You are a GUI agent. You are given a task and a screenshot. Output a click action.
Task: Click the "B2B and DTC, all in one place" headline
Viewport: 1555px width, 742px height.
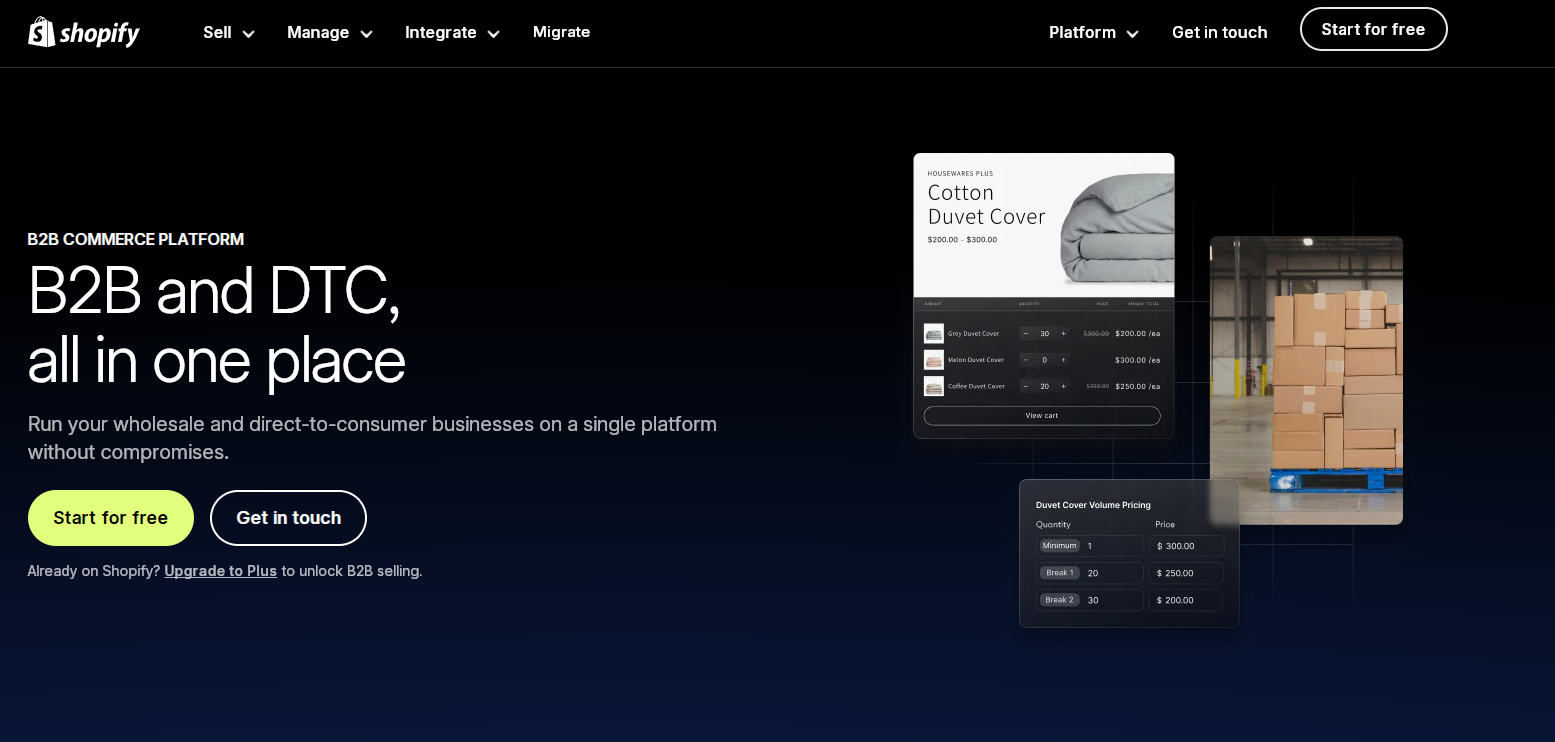216,325
